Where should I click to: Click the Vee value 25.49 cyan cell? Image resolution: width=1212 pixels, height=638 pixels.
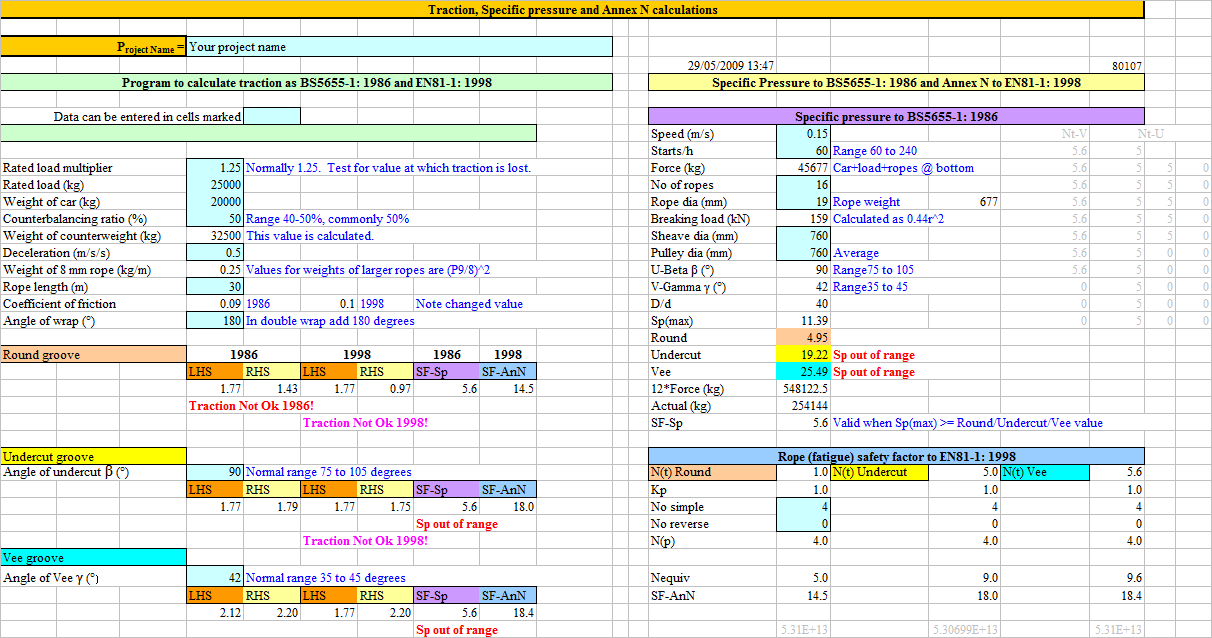(x=803, y=372)
